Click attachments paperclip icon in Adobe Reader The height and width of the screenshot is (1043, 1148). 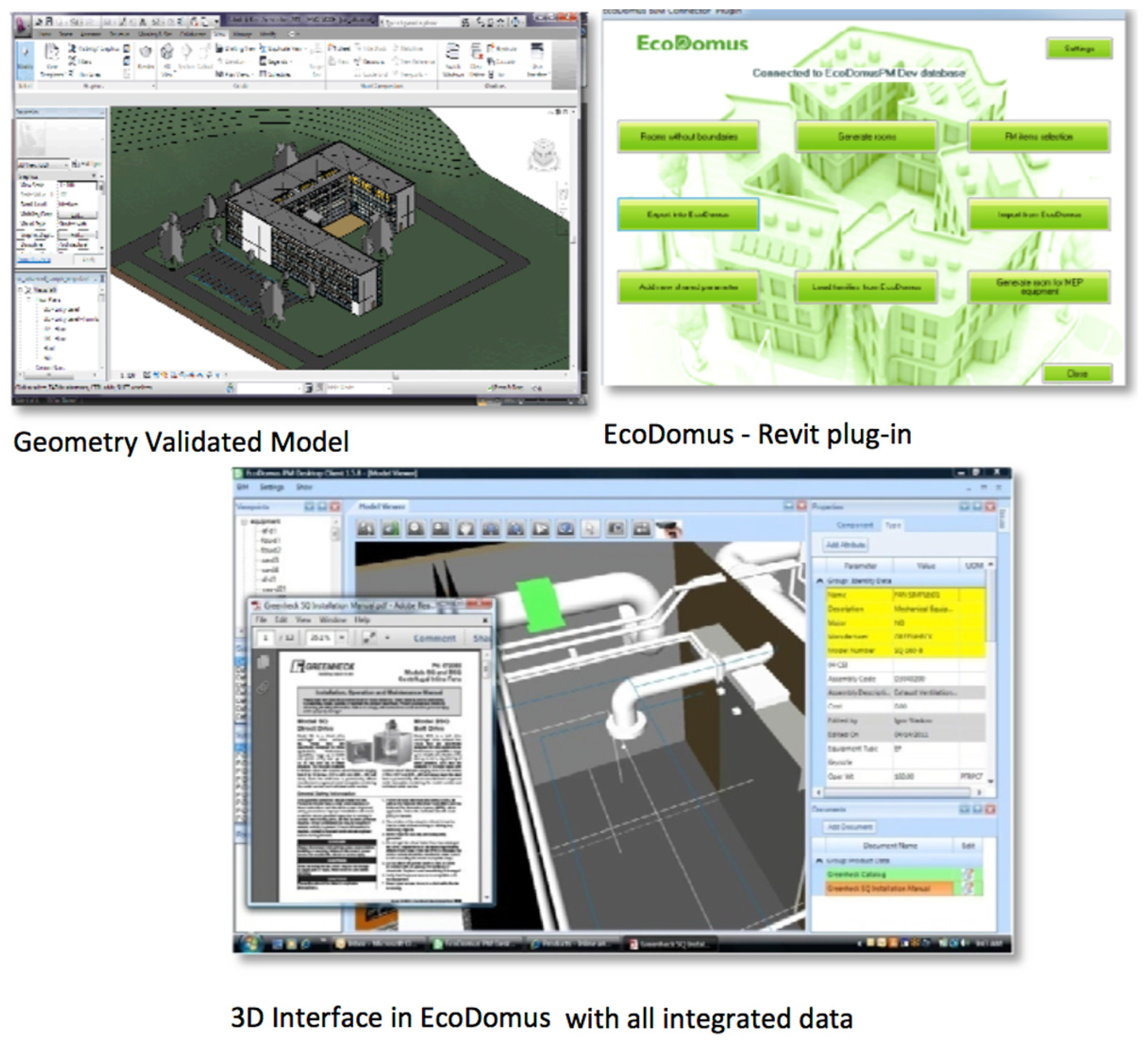point(263,688)
